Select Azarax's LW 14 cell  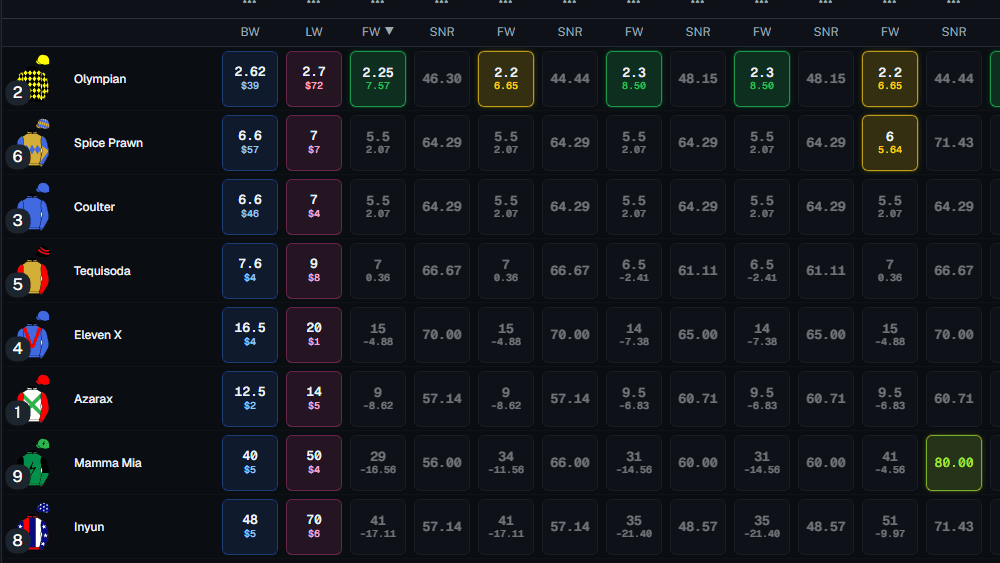coord(314,399)
